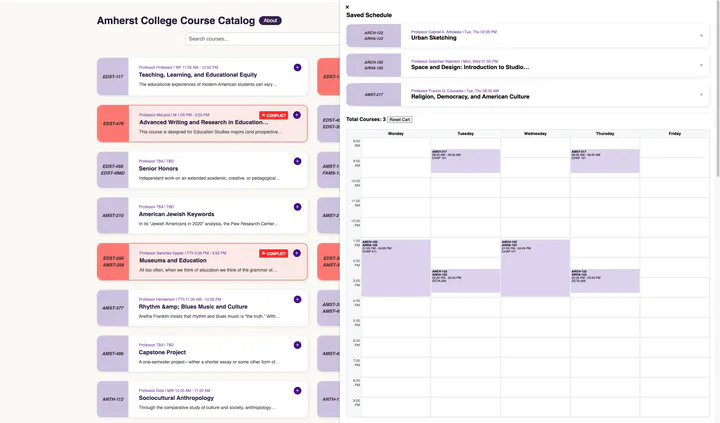This screenshot has height=423, width=720.
Task: Close the Saved Schedule panel
Action: (x=347, y=7)
